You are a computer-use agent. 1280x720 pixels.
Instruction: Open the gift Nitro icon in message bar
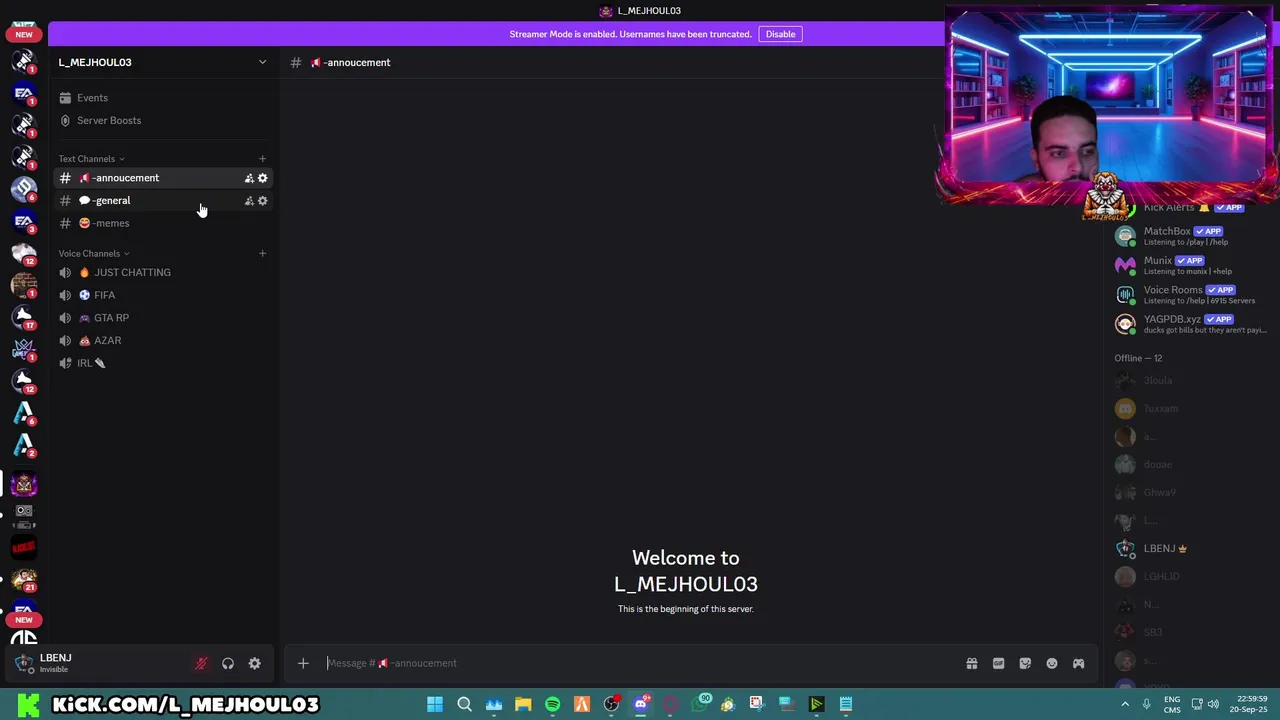(971, 663)
